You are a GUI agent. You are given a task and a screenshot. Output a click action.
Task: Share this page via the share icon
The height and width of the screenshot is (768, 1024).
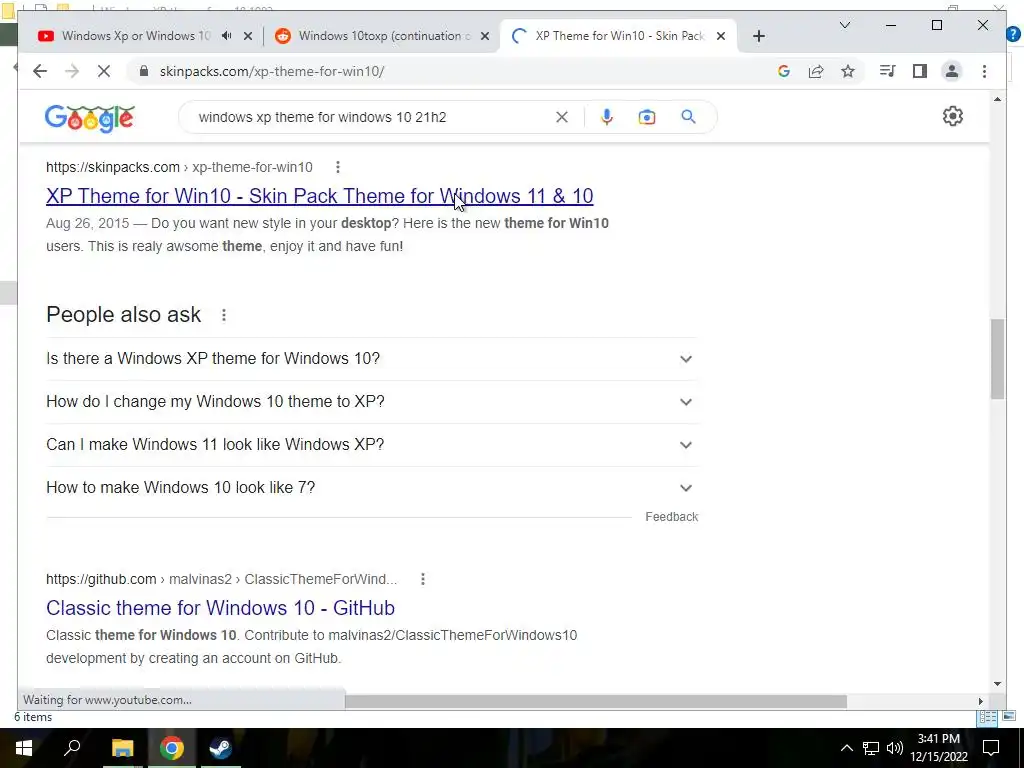coord(816,71)
